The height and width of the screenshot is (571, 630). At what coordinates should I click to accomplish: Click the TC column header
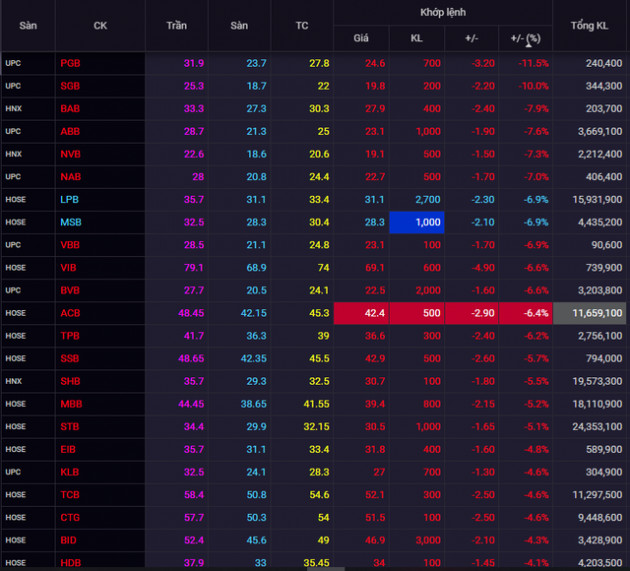[302, 26]
